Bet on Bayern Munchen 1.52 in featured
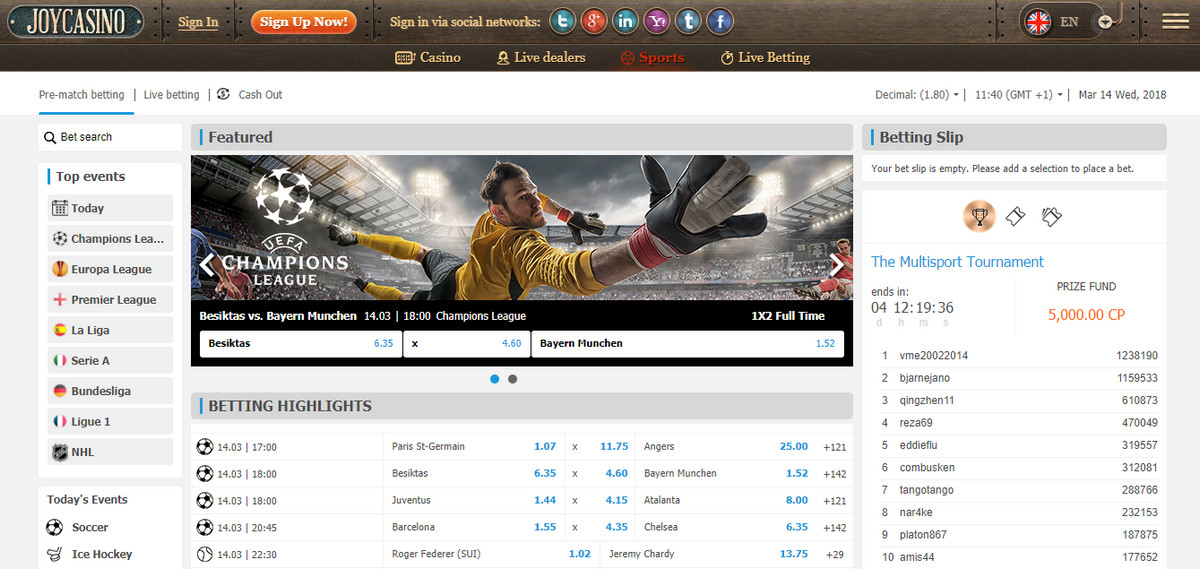Screen dimensions: 1200x569 688,344
